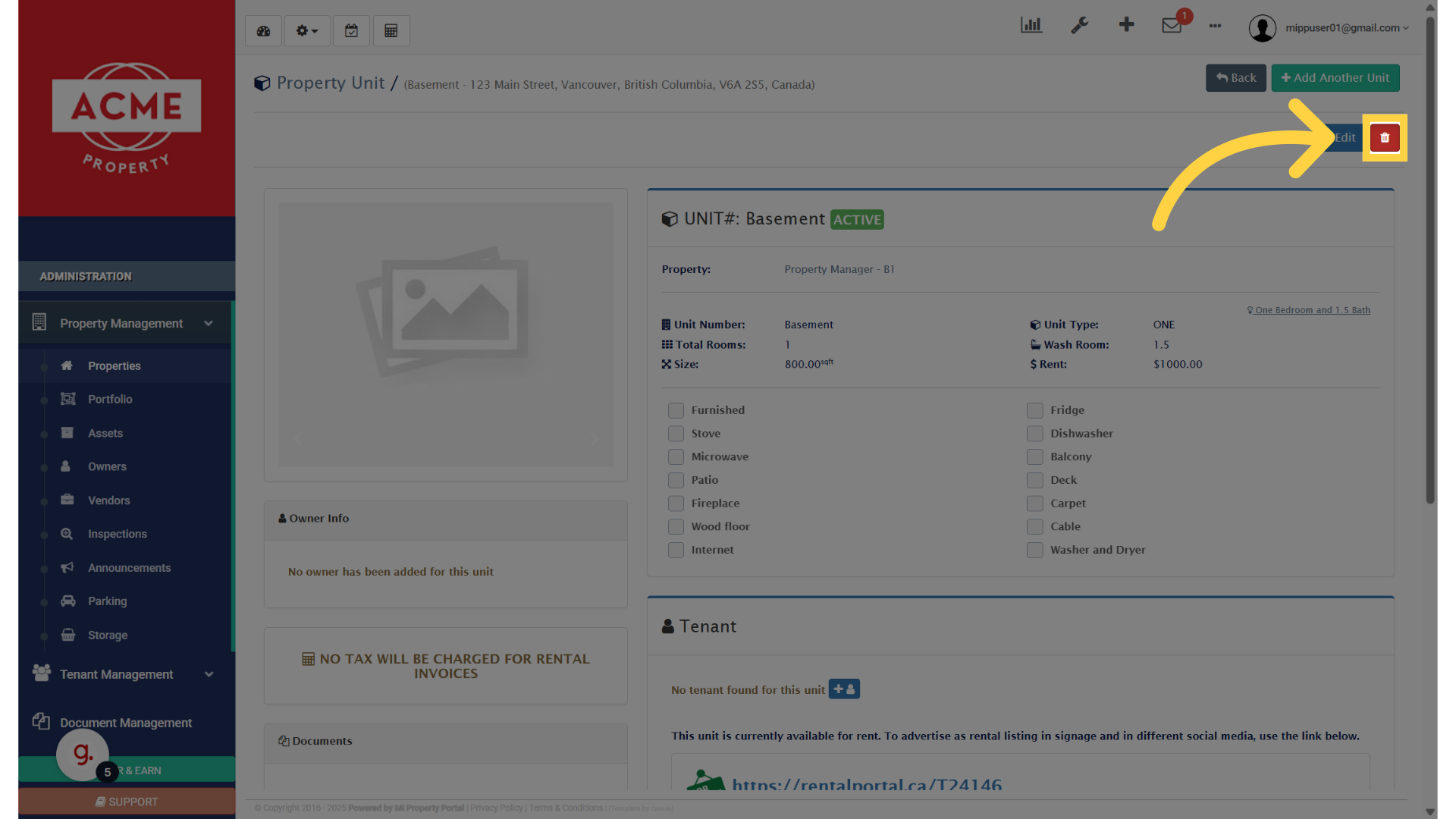Open One Bedroom and 1.5 Bath link
Screen dimensions: 1456x819
click(1309, 310)
